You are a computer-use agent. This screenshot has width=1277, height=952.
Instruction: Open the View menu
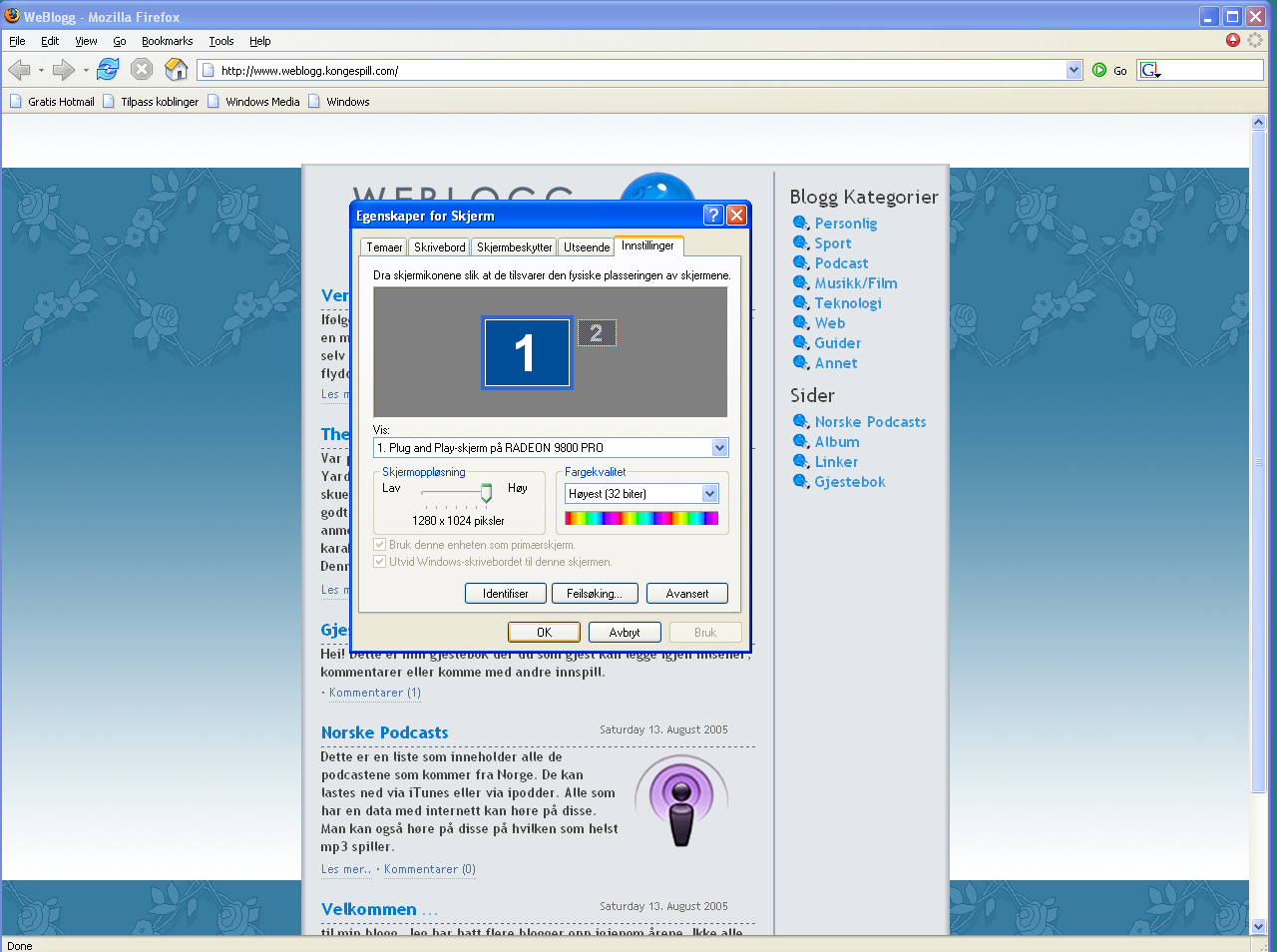point(86,41)
